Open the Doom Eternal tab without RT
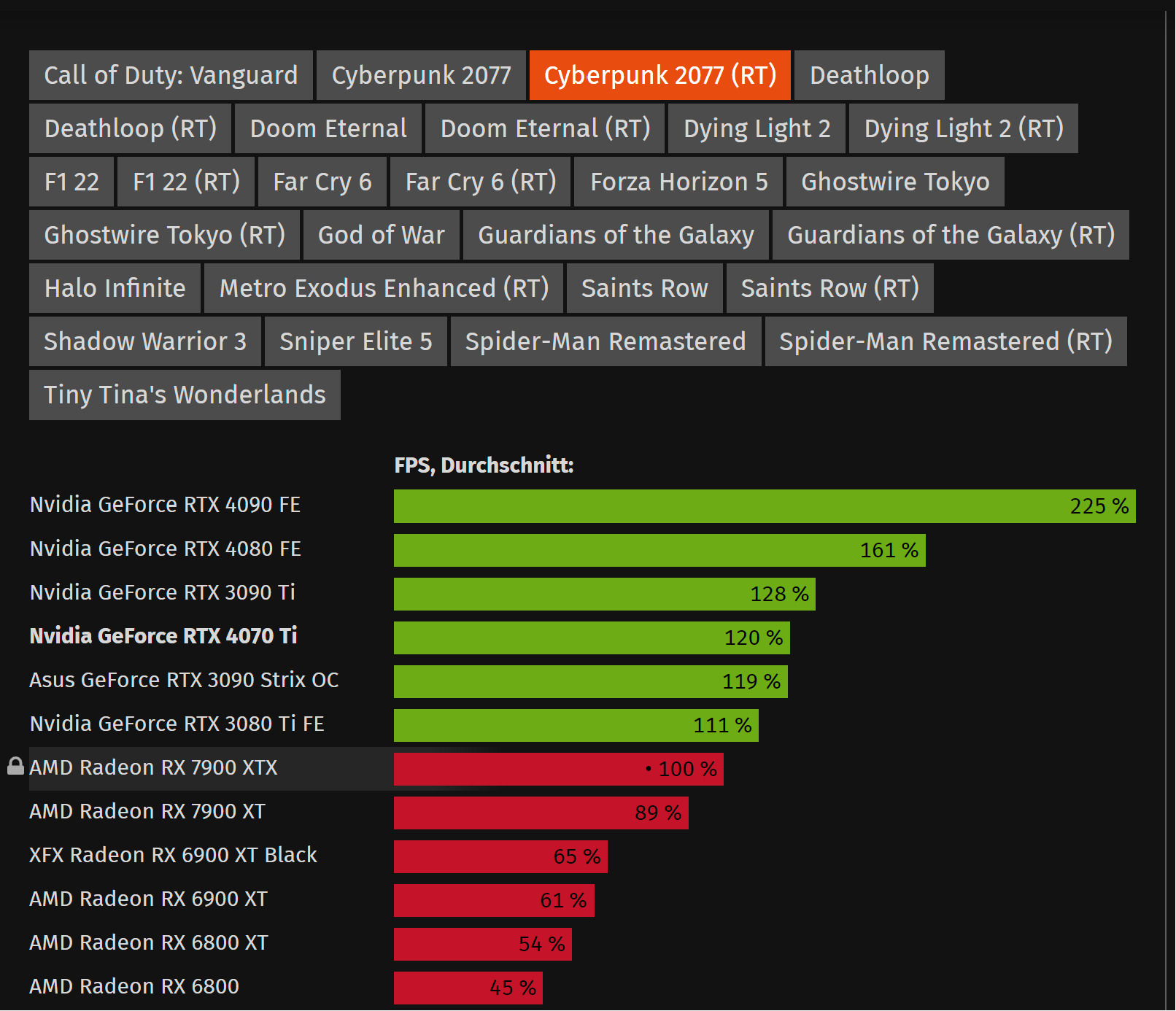This screenshot has height=1011, width=1176. coord(328,128)
